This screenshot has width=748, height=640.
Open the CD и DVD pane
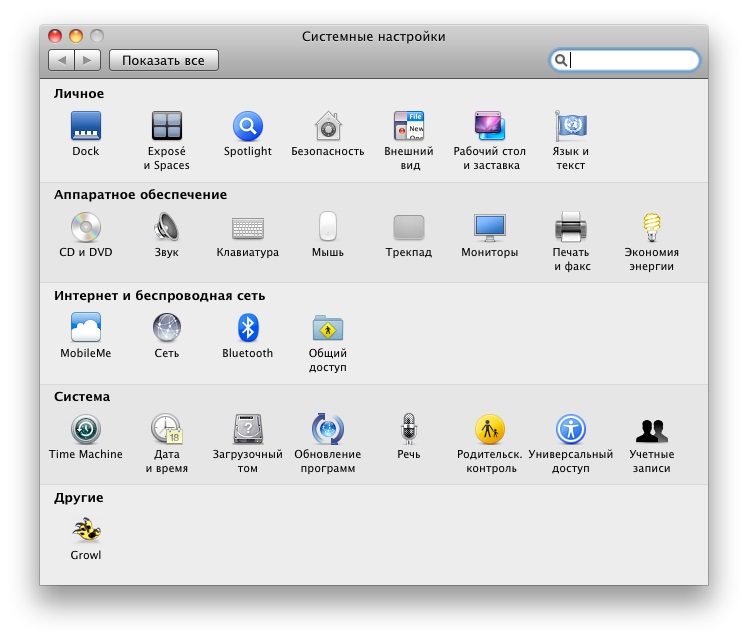click(86, 228)
